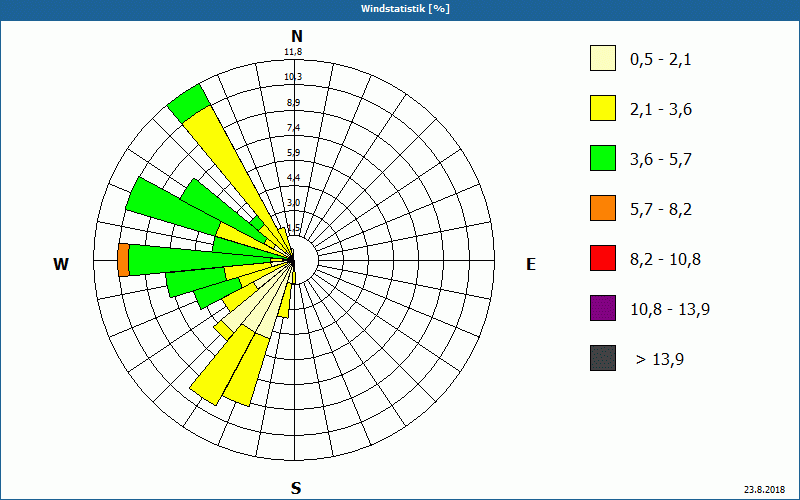Image resolution: width=800 pixels, height=500 pixels.
Task: Click the legend label '> 13,9'
Action: point(660,360)
